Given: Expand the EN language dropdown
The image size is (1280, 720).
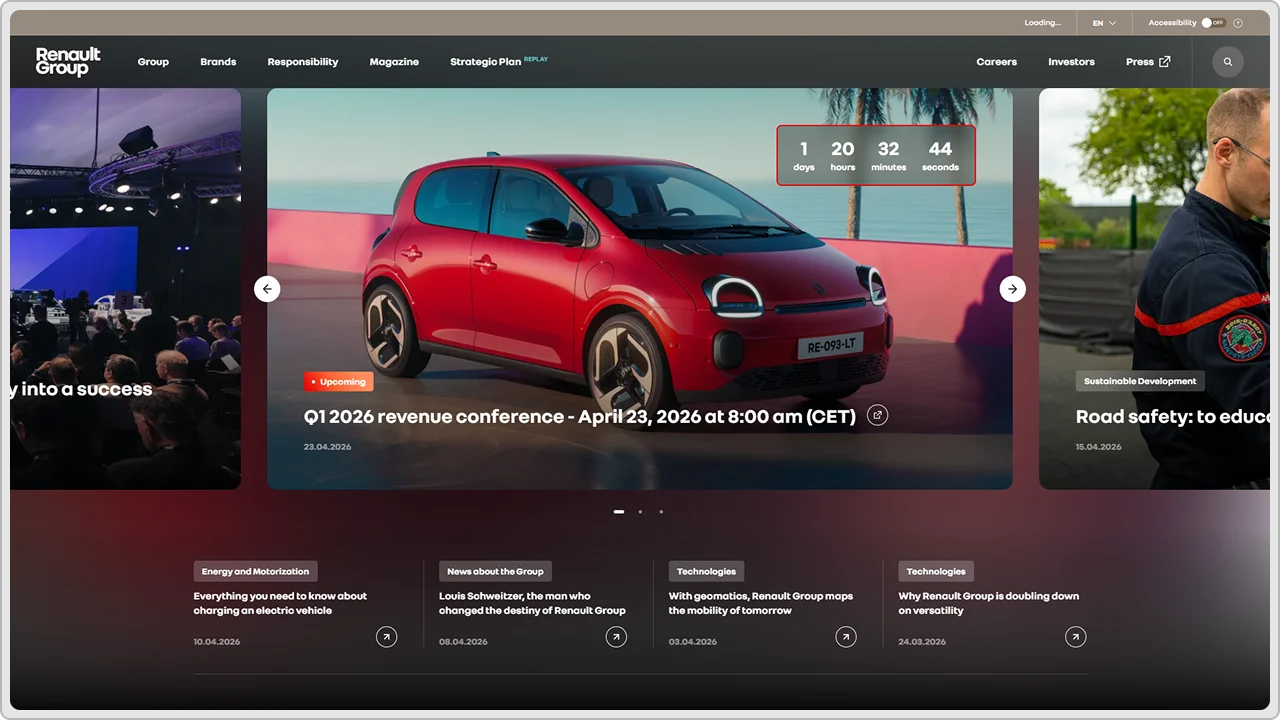Looking at the screenshot, I should pyautogui.click(x=1104, y=23).
